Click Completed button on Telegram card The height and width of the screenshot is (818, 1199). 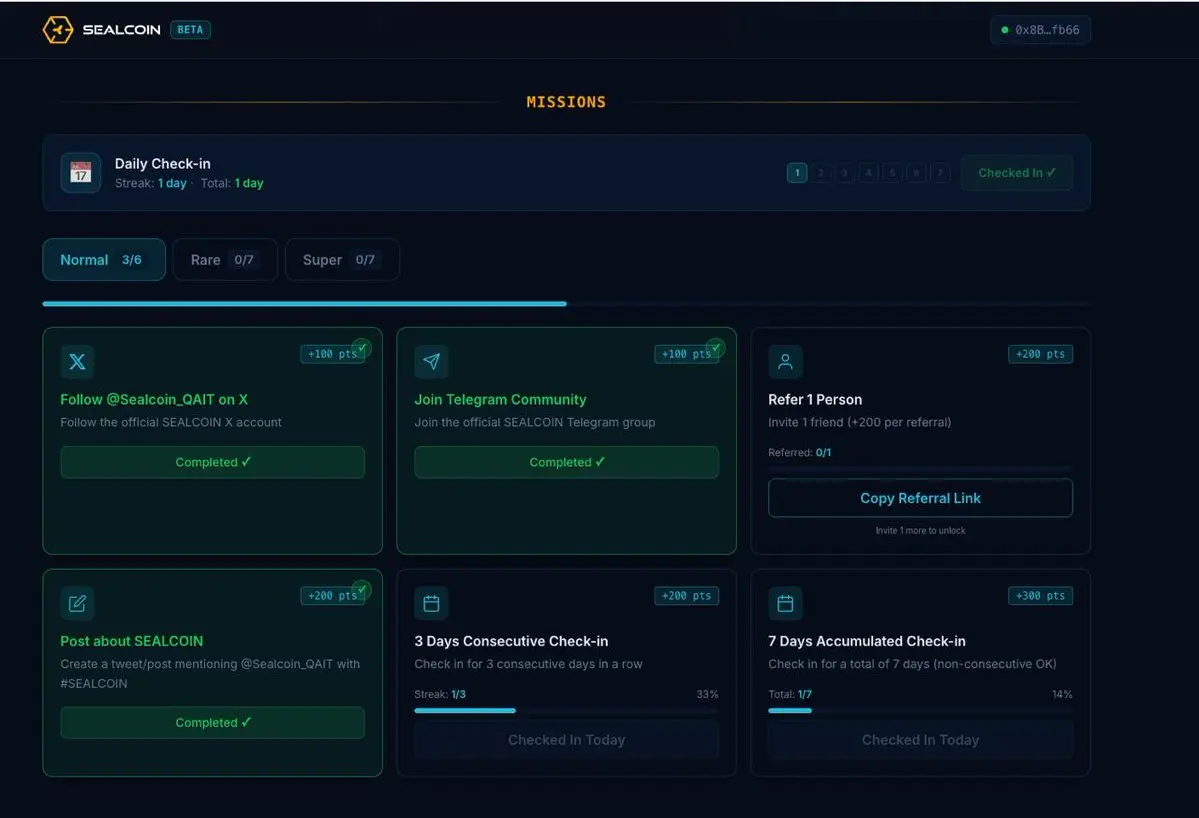point(567,462)
